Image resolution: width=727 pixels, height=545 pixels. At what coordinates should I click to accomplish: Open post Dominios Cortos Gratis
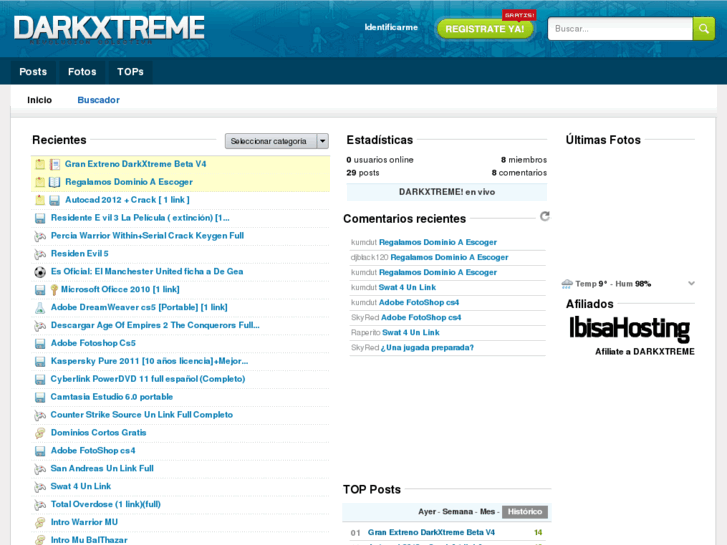click(x=98, y=433)
